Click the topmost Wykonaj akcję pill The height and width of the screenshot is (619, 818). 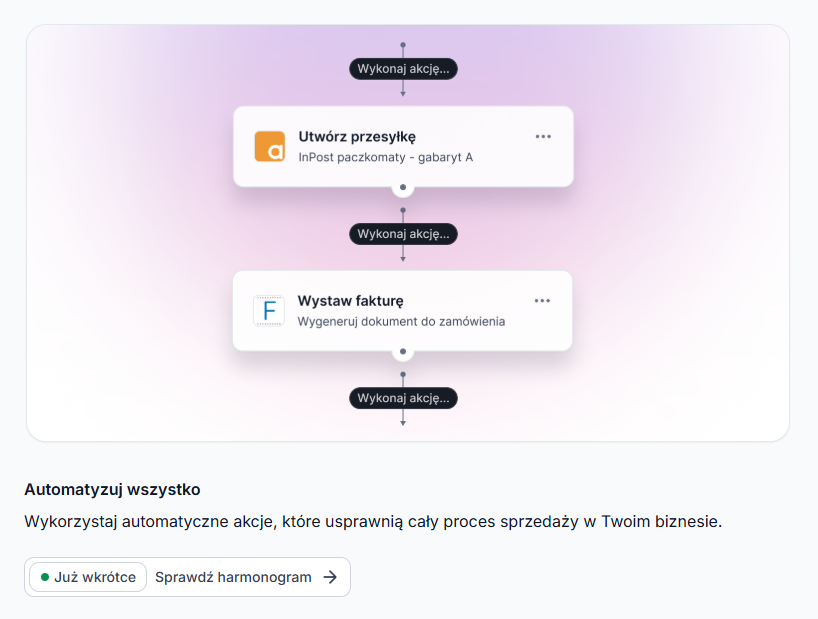[403, 69]
